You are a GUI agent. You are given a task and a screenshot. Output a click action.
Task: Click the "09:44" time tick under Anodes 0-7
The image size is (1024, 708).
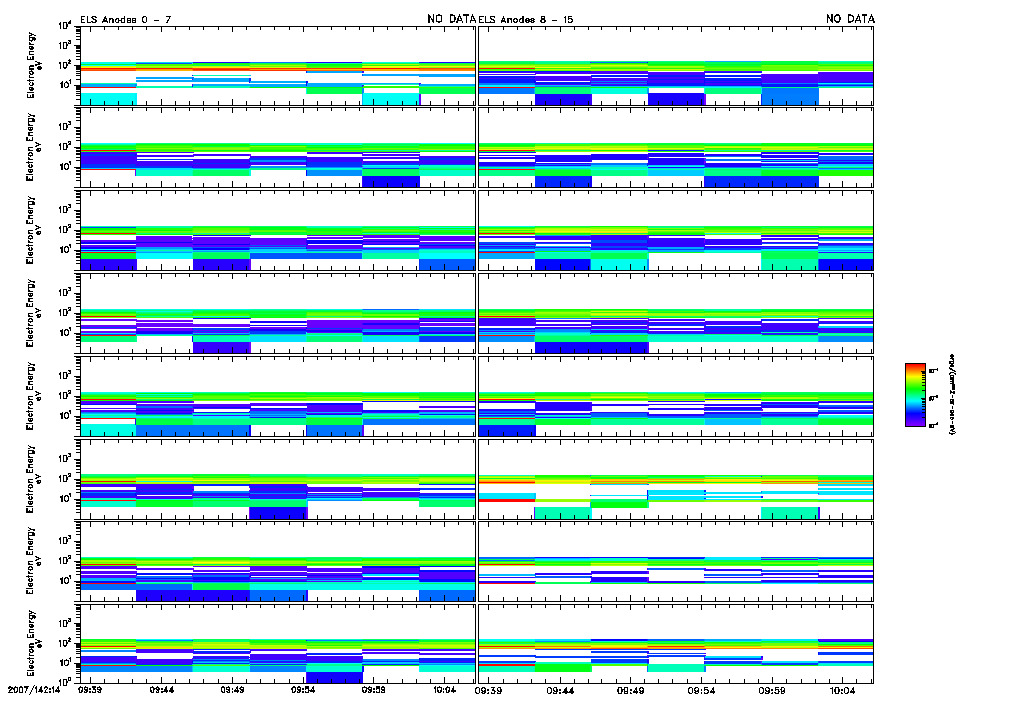point(161,690)
